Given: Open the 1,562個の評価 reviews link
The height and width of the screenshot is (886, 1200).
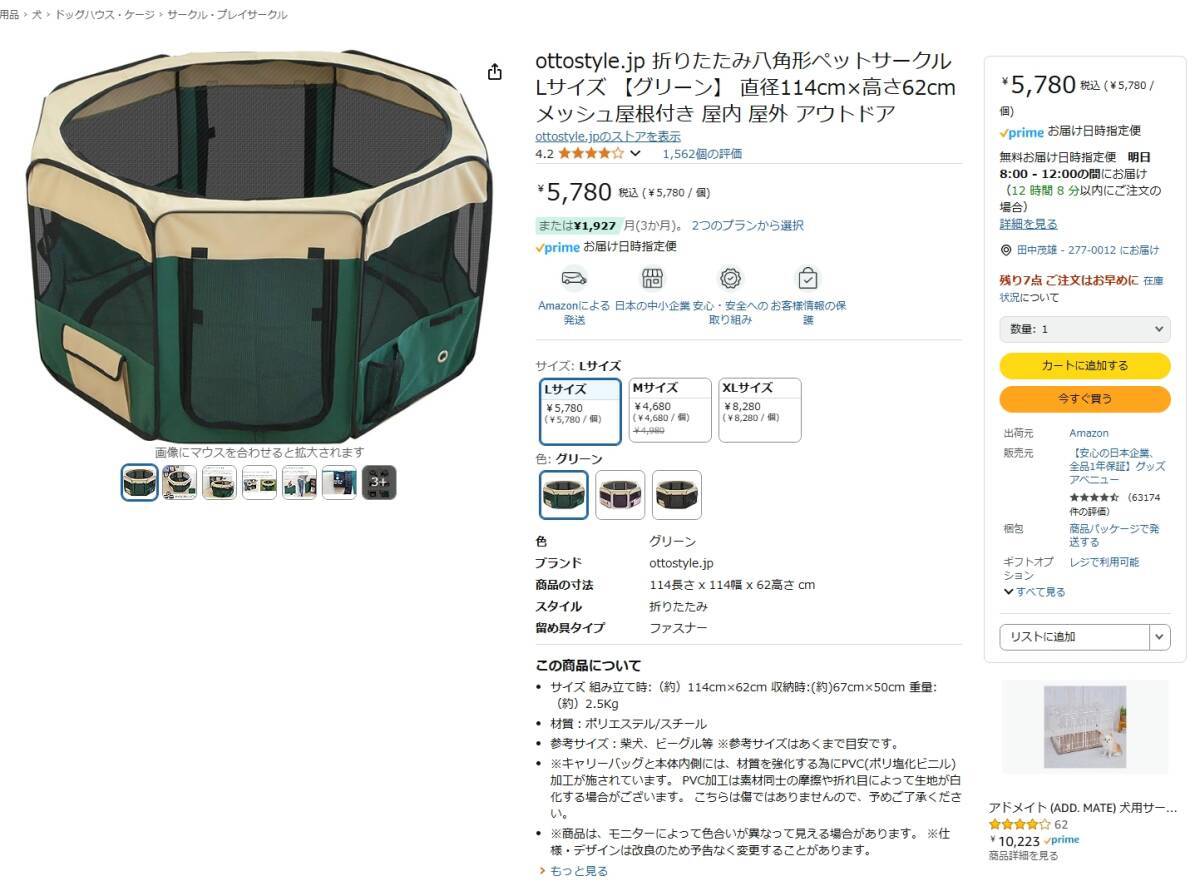Looking at the screenshot, I should coord(702,154).
